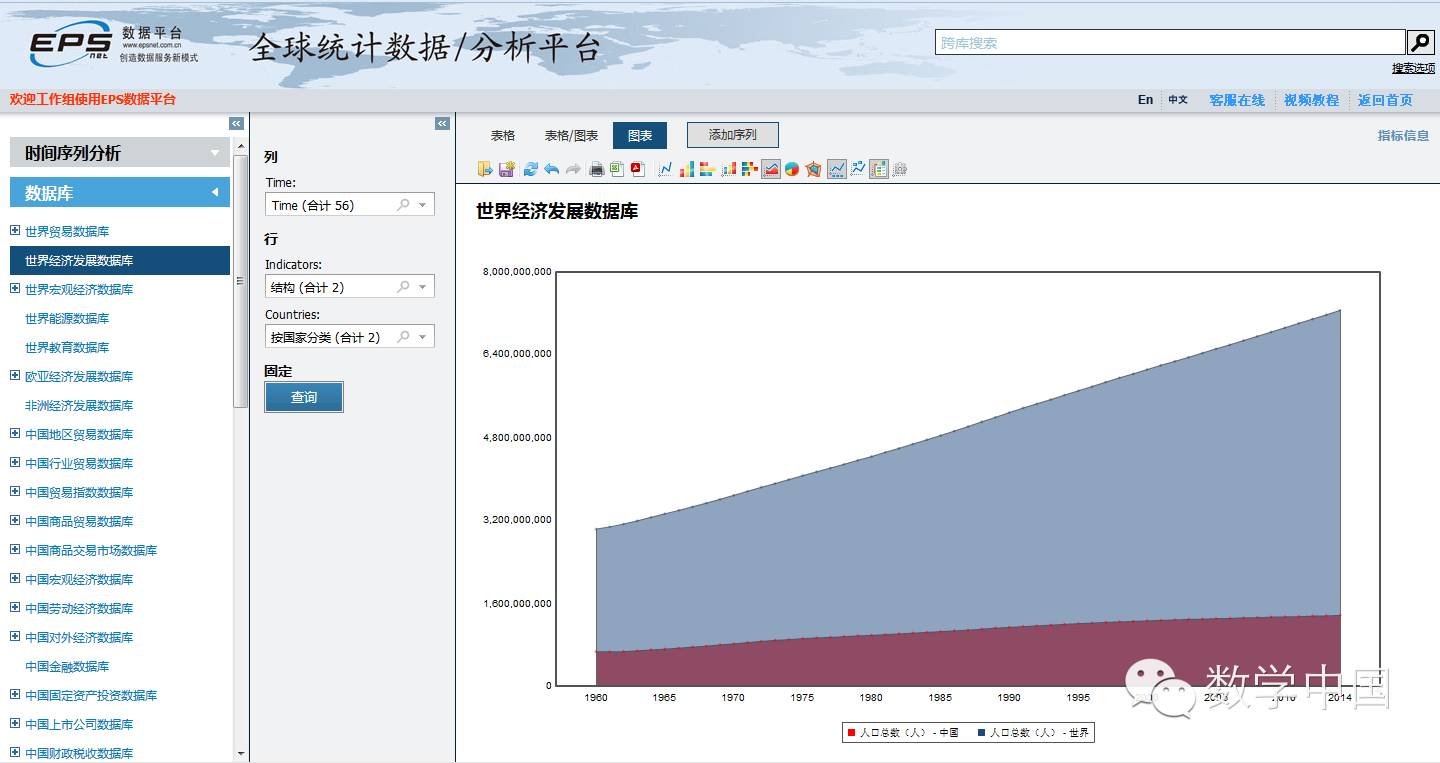The height and width of the screenshot is (763, 1440).
Task: Export chart data to Excel
Action: [x=617, y=169]
